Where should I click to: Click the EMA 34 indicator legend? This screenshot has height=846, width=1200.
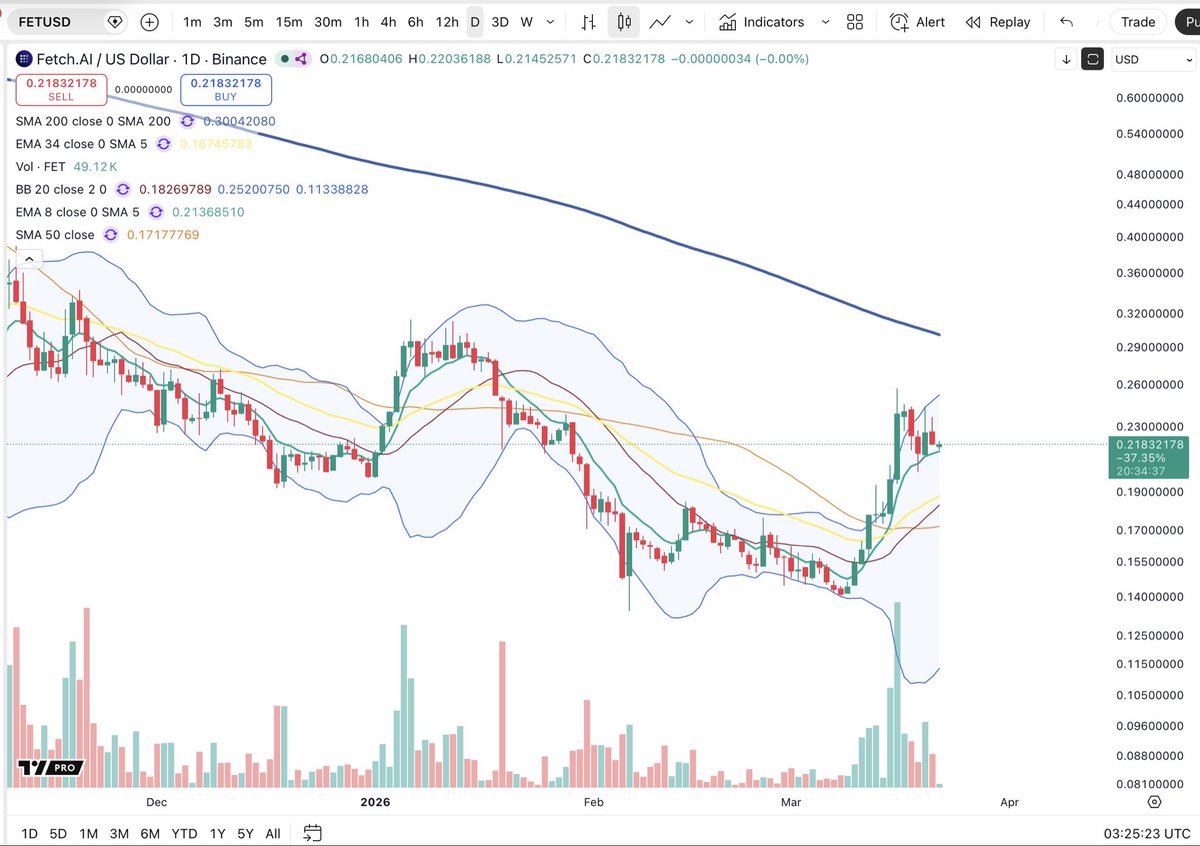tap(82, 144)
